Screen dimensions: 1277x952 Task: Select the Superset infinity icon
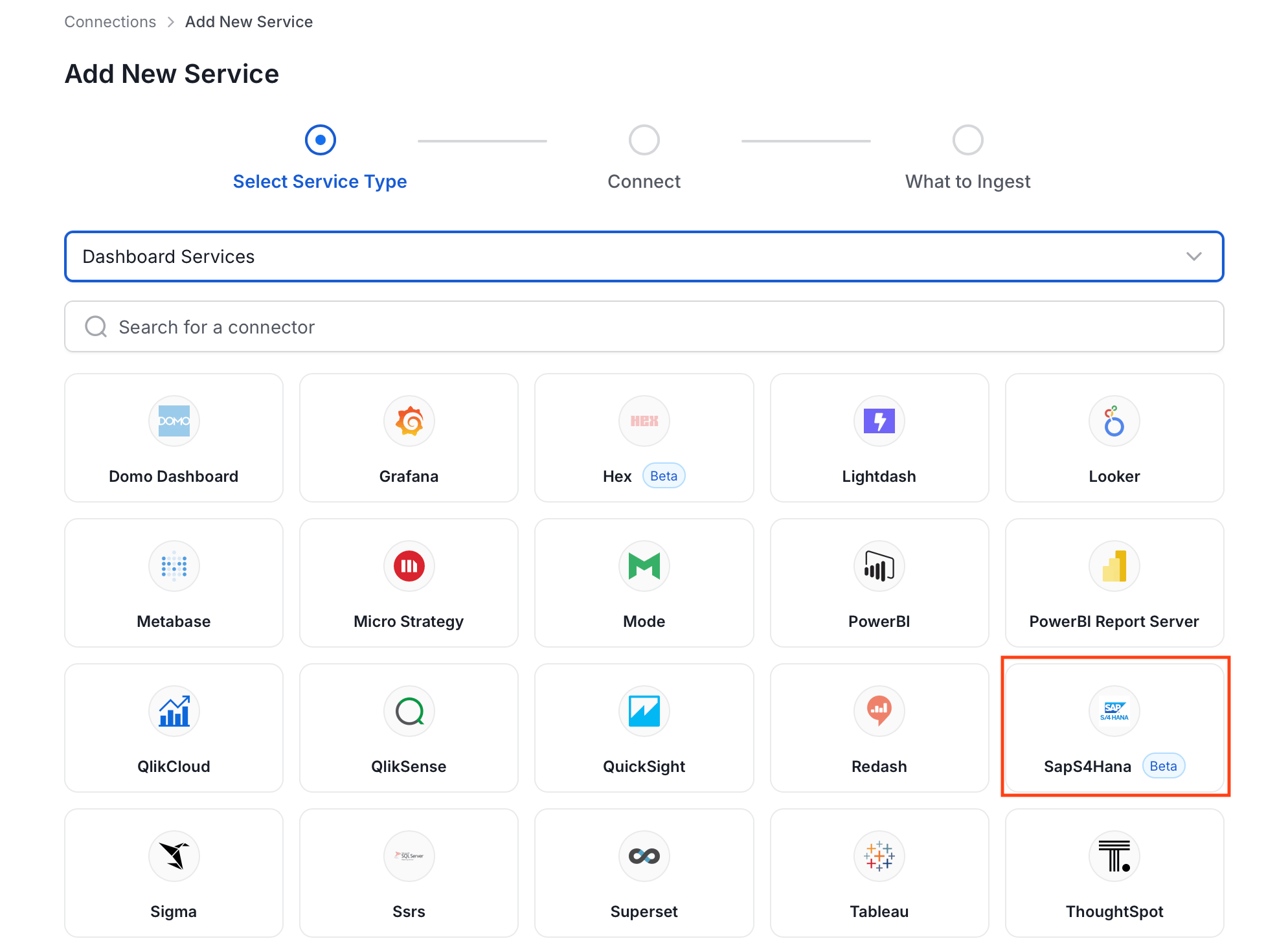pyautogui.click(x=644, y=856)
